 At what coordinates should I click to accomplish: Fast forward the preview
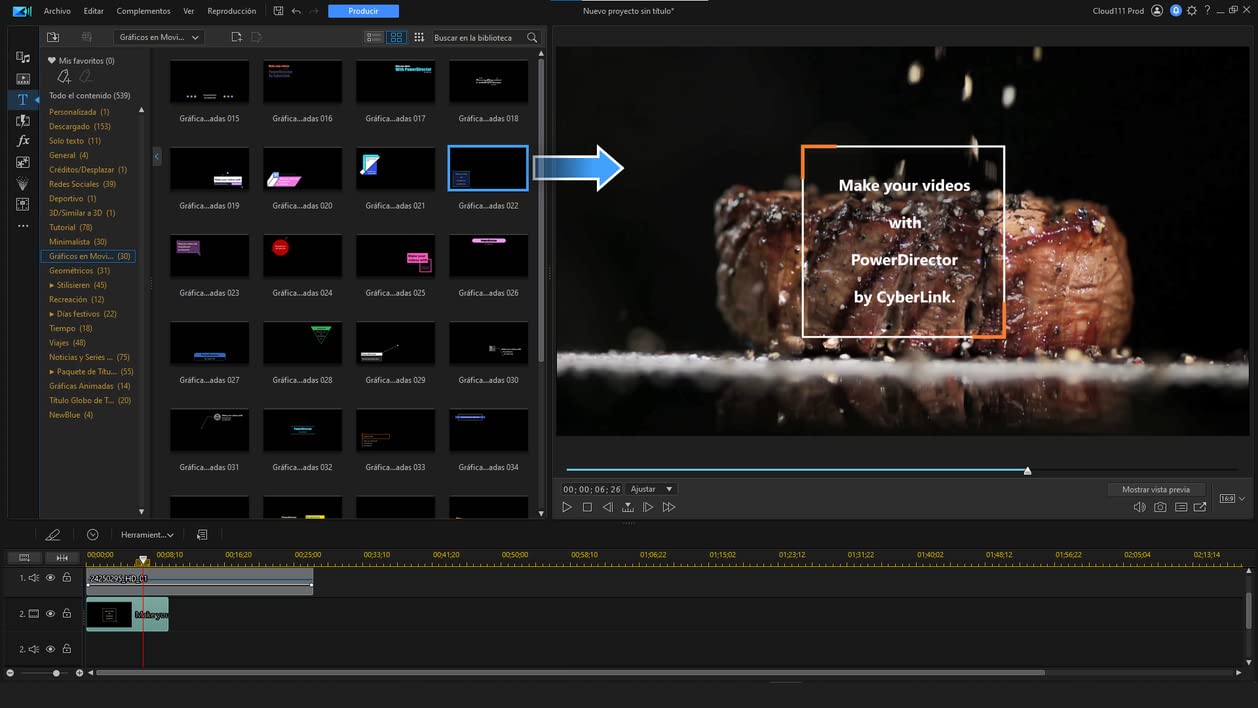669,507
